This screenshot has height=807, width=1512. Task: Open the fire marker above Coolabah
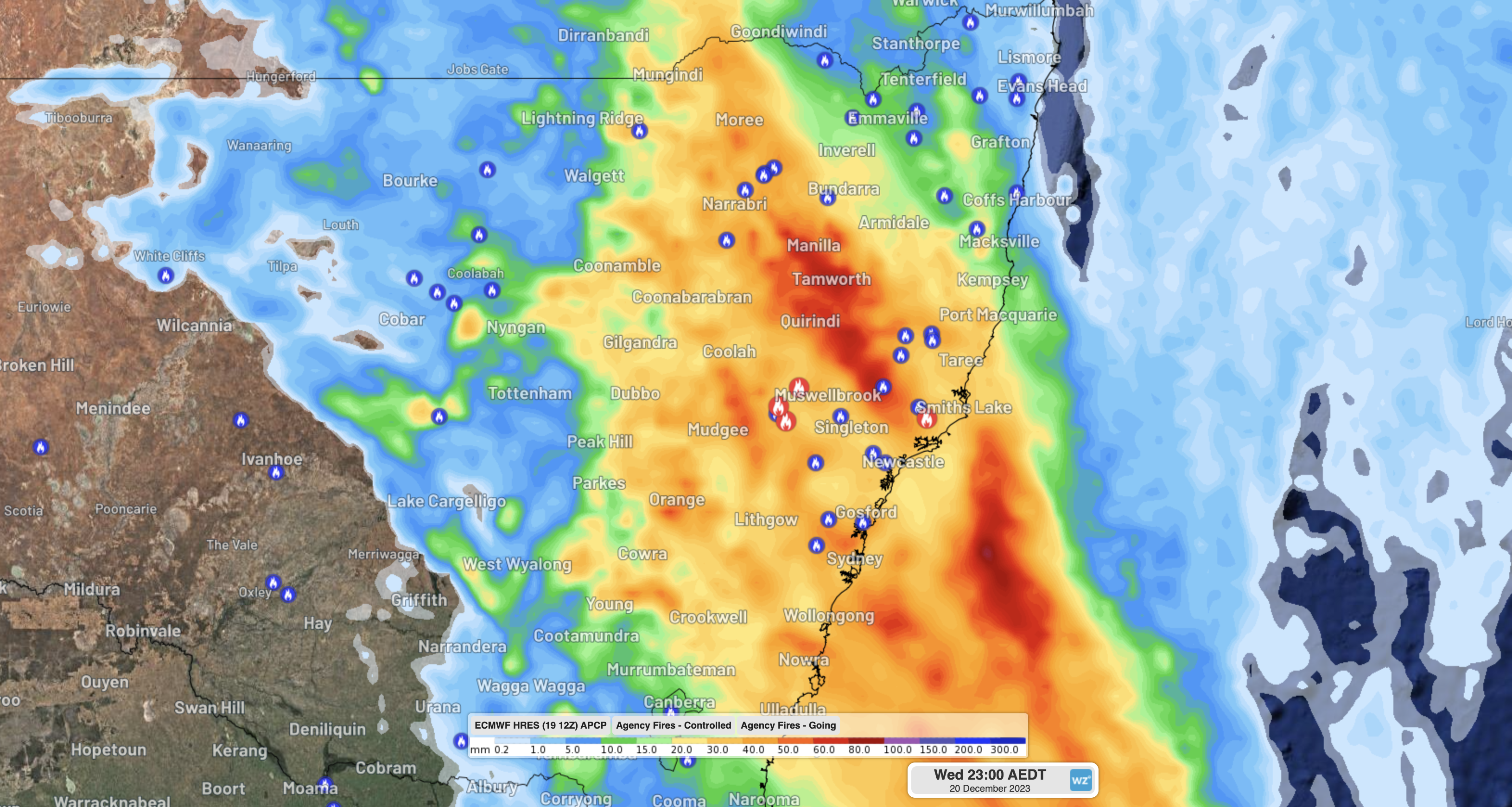[x=479, y=235]
